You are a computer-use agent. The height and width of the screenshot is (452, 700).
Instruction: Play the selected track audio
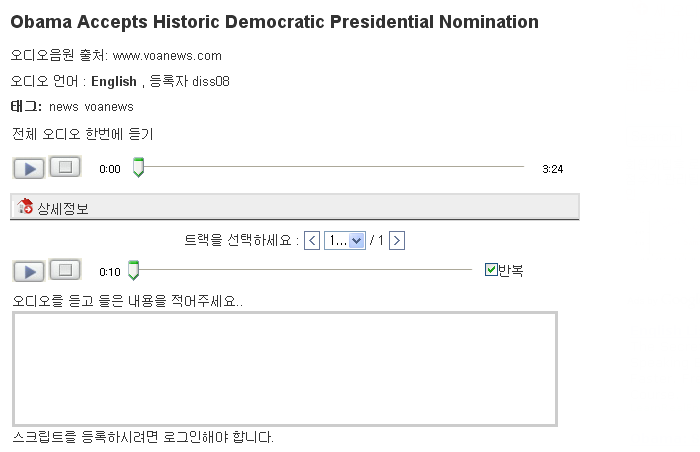point(29,271)
